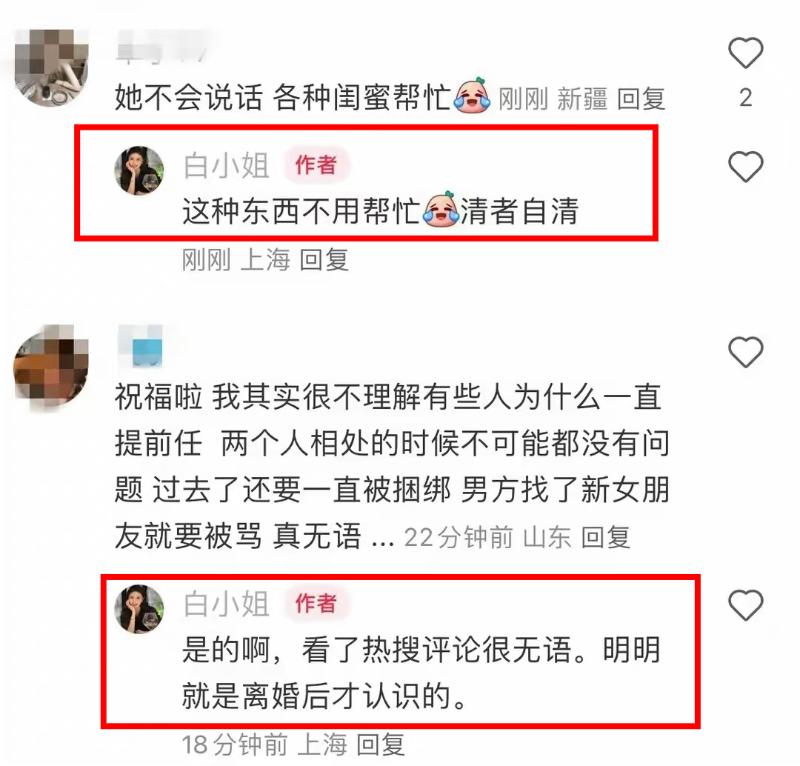This screenshot has width=800, height=766.
Task: Tap 作者 badge on the 清者自清 reply
Action: [316, 165]
